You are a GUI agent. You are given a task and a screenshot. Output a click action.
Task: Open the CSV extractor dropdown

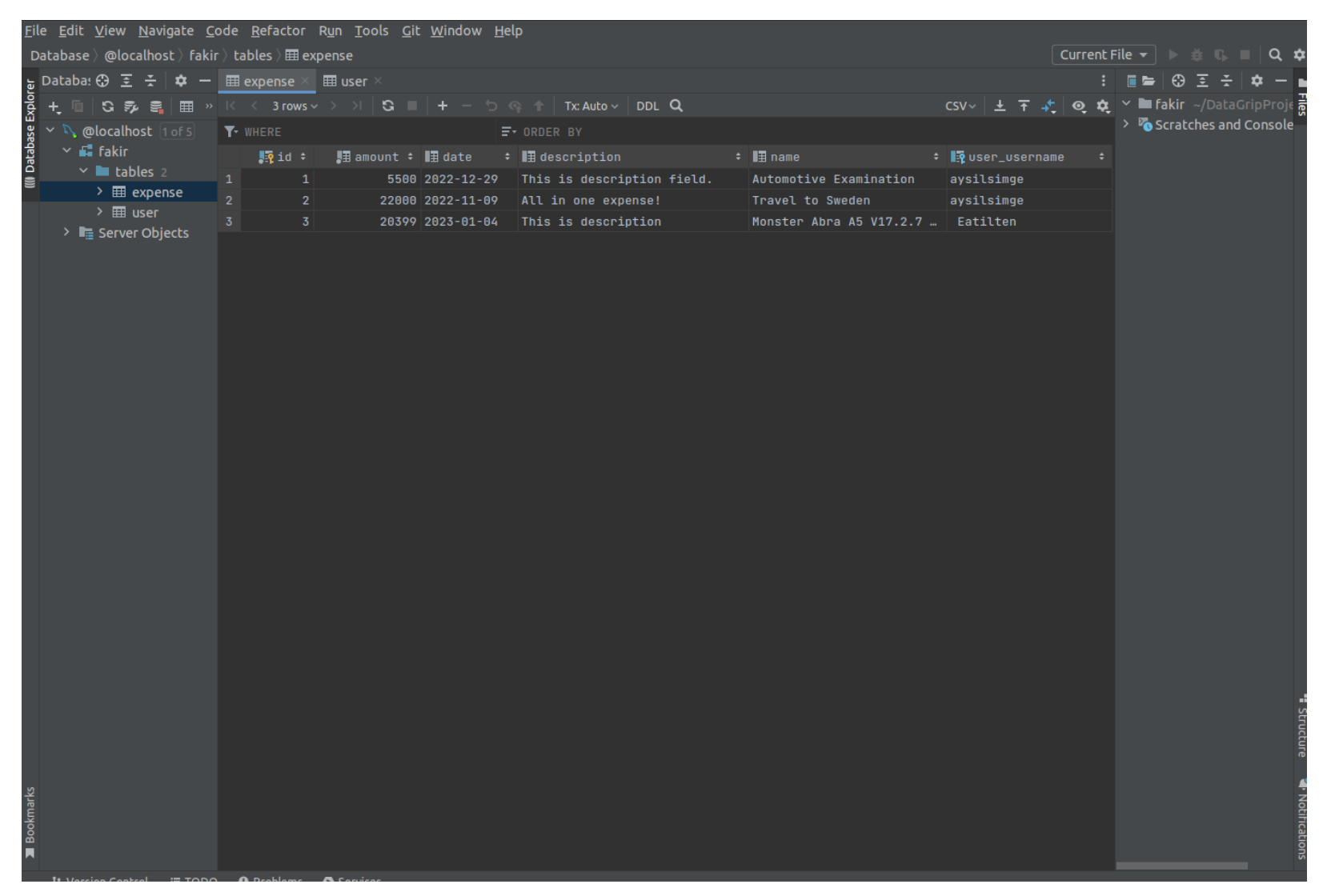coord(959,106)
